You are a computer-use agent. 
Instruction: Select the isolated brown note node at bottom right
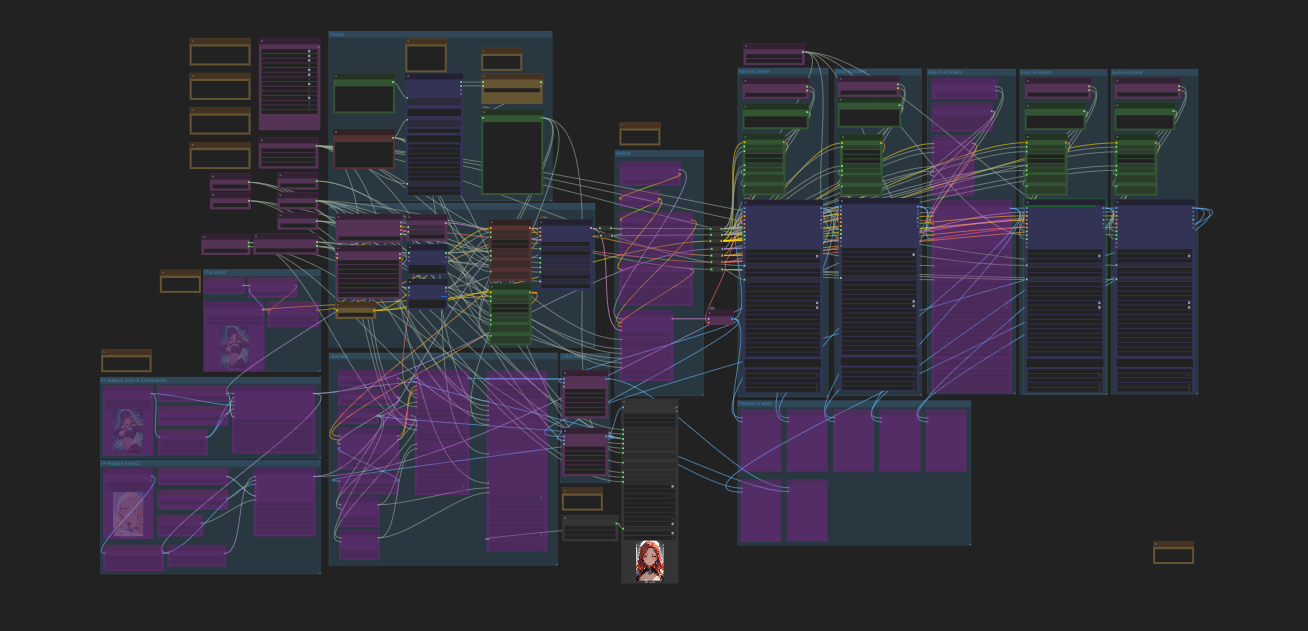(1173, 552)
